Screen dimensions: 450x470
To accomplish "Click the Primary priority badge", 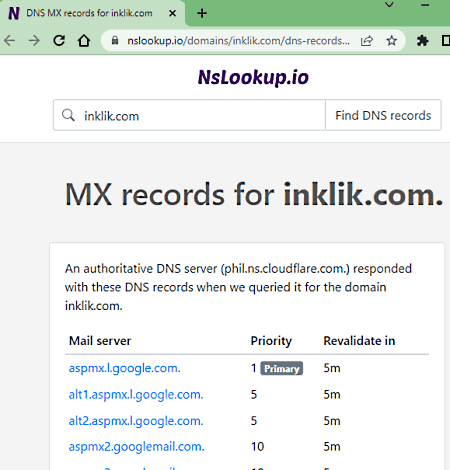I will pos(282,369).
